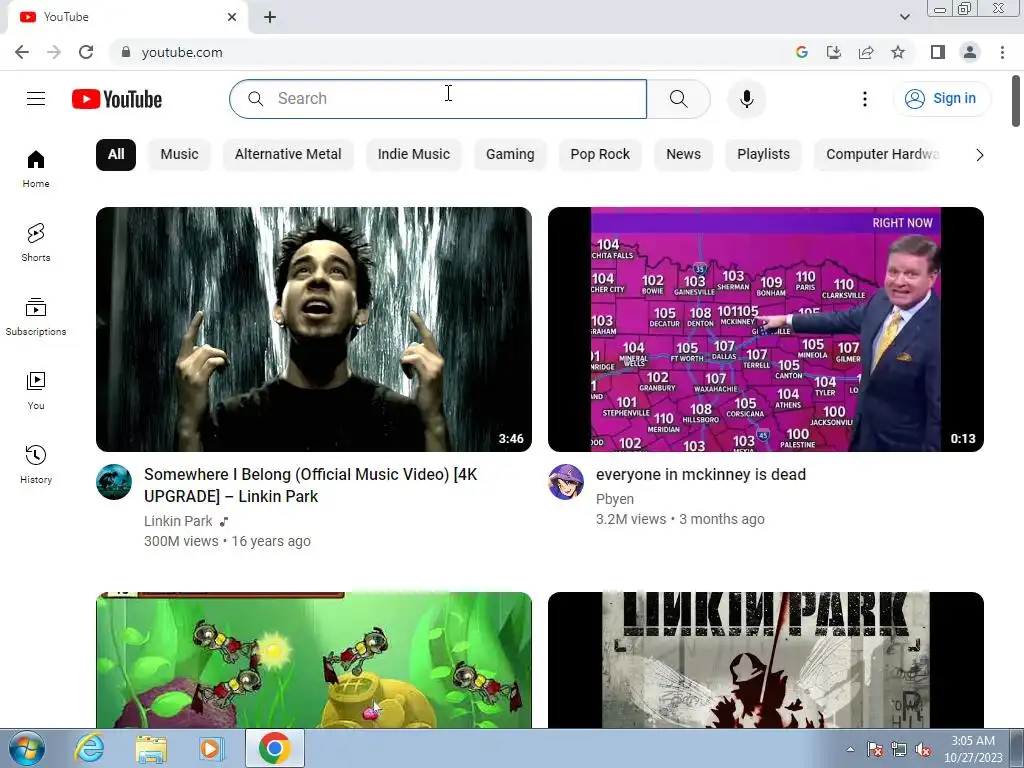The width and height of the screenshot is (1024, 768).
Task: Click the network tray icon
Action: point(899,749)
